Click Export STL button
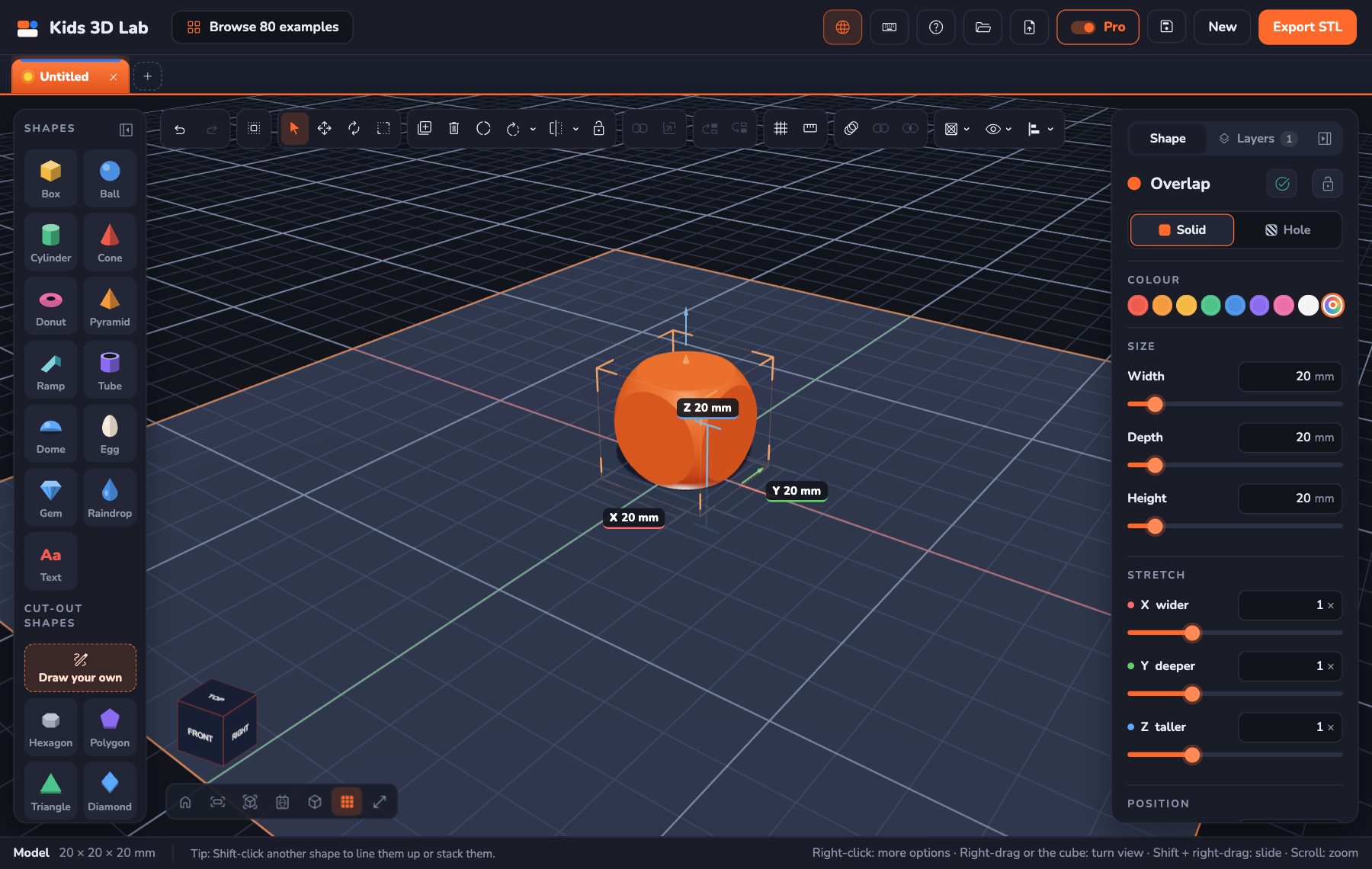The width and height of the screenshot is (1372, 869). (x=1307, y=27)
